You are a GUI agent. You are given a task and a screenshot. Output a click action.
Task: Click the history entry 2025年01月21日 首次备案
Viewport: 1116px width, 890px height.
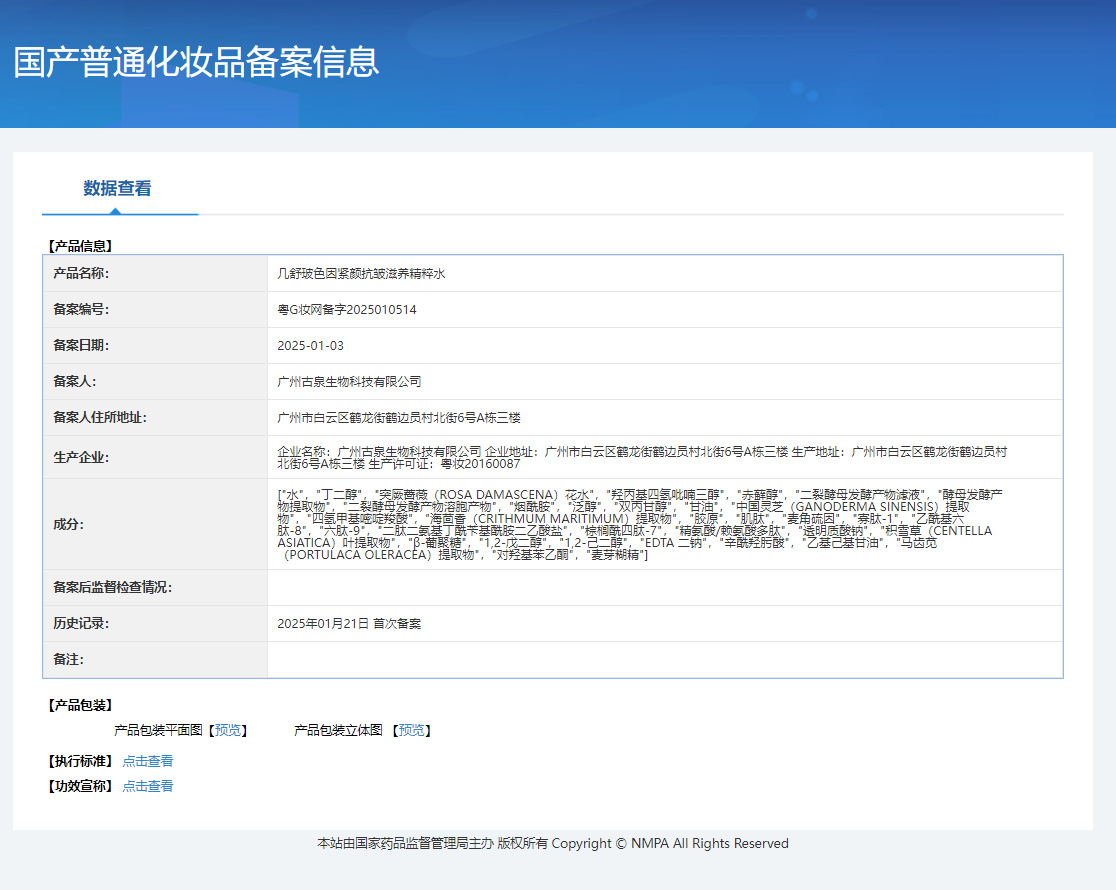349,624
